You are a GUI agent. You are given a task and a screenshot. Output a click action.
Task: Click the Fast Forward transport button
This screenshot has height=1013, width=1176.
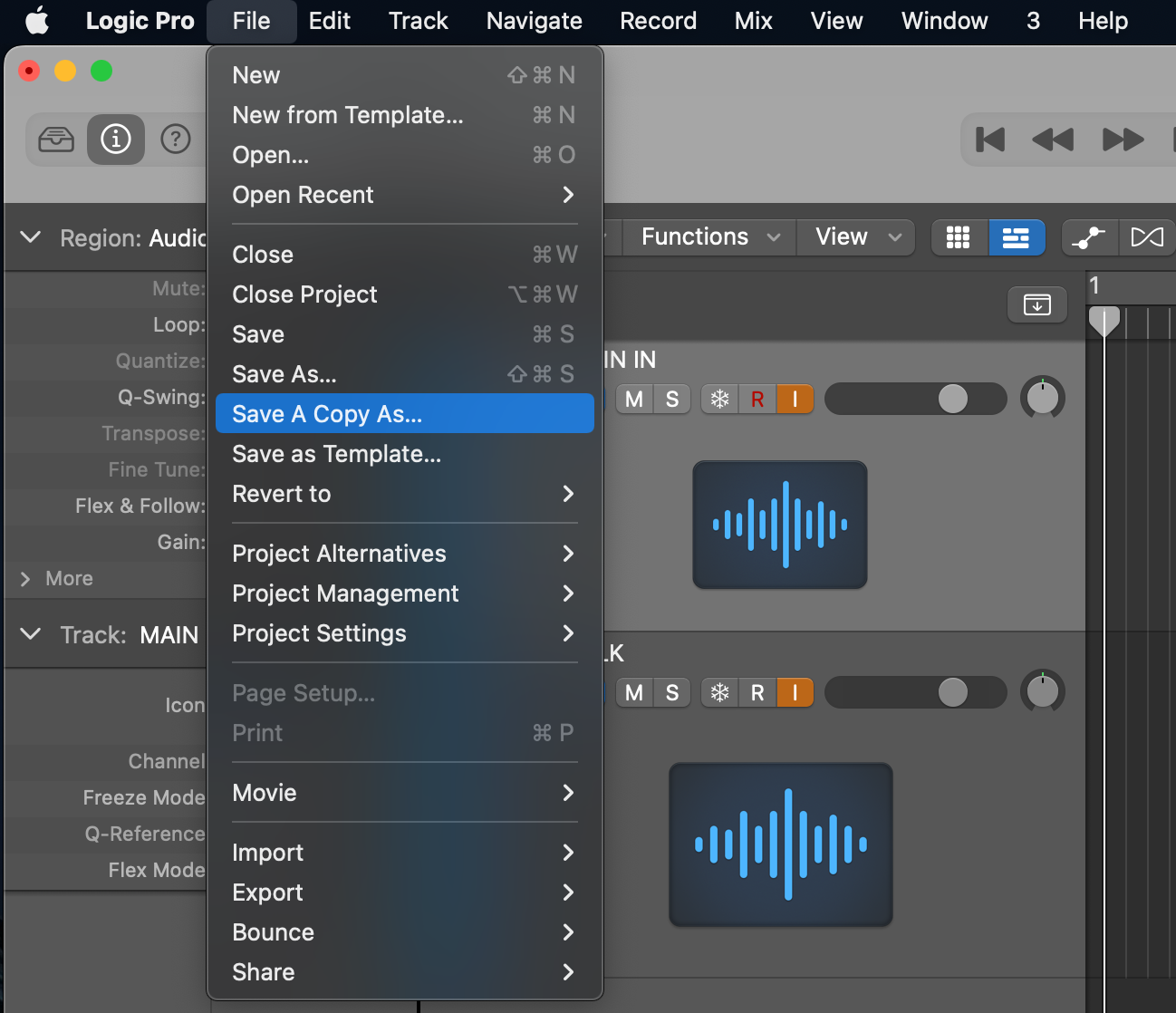[x=1123, y=140]
